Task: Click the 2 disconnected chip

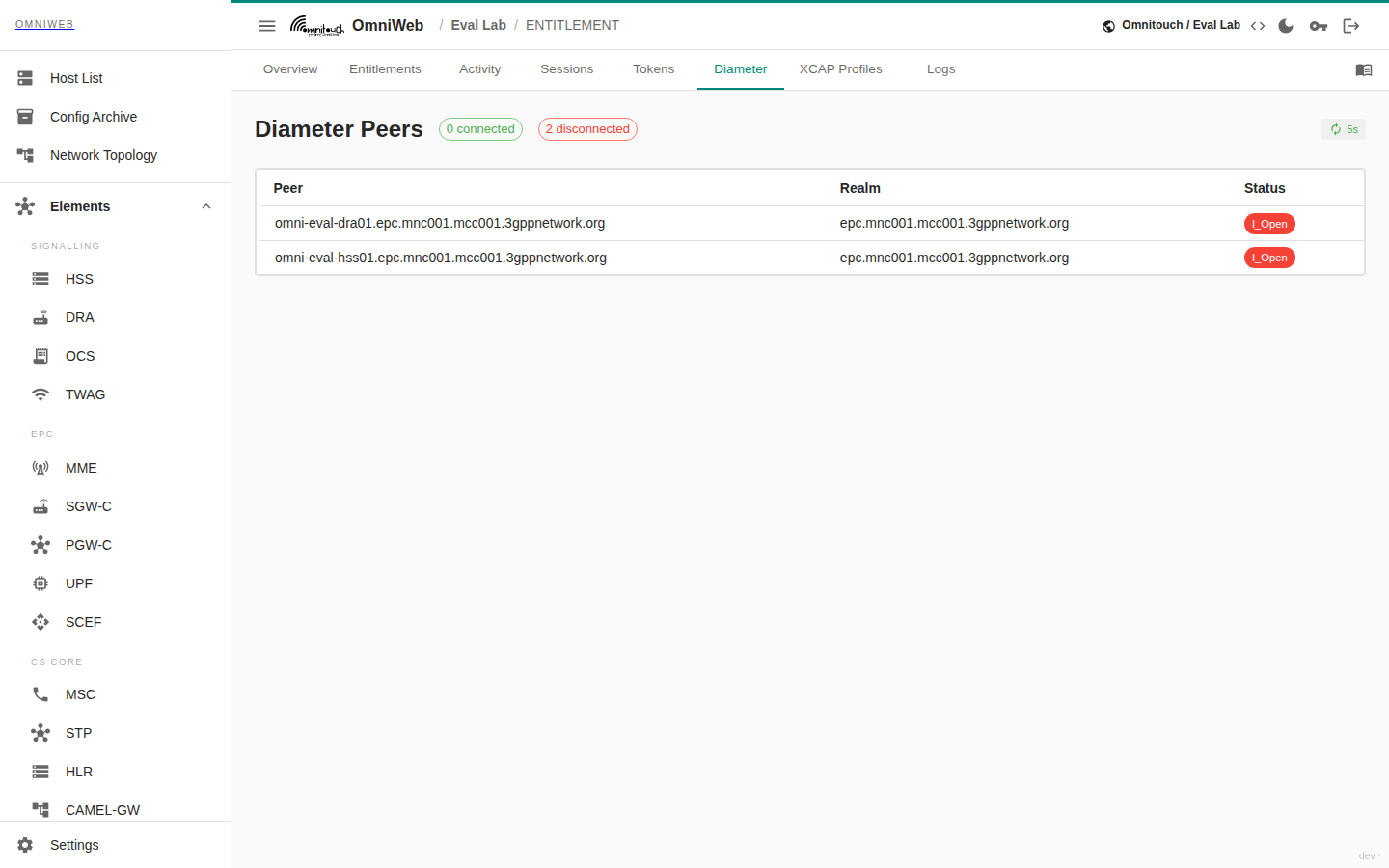Action: 587,129
